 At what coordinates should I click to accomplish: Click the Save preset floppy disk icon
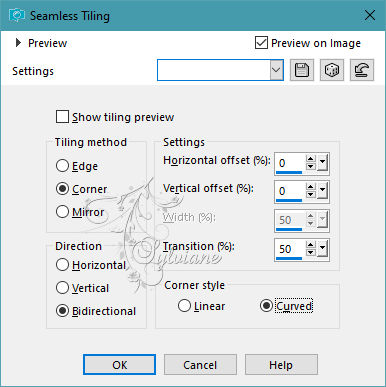[x=302, y=70]
